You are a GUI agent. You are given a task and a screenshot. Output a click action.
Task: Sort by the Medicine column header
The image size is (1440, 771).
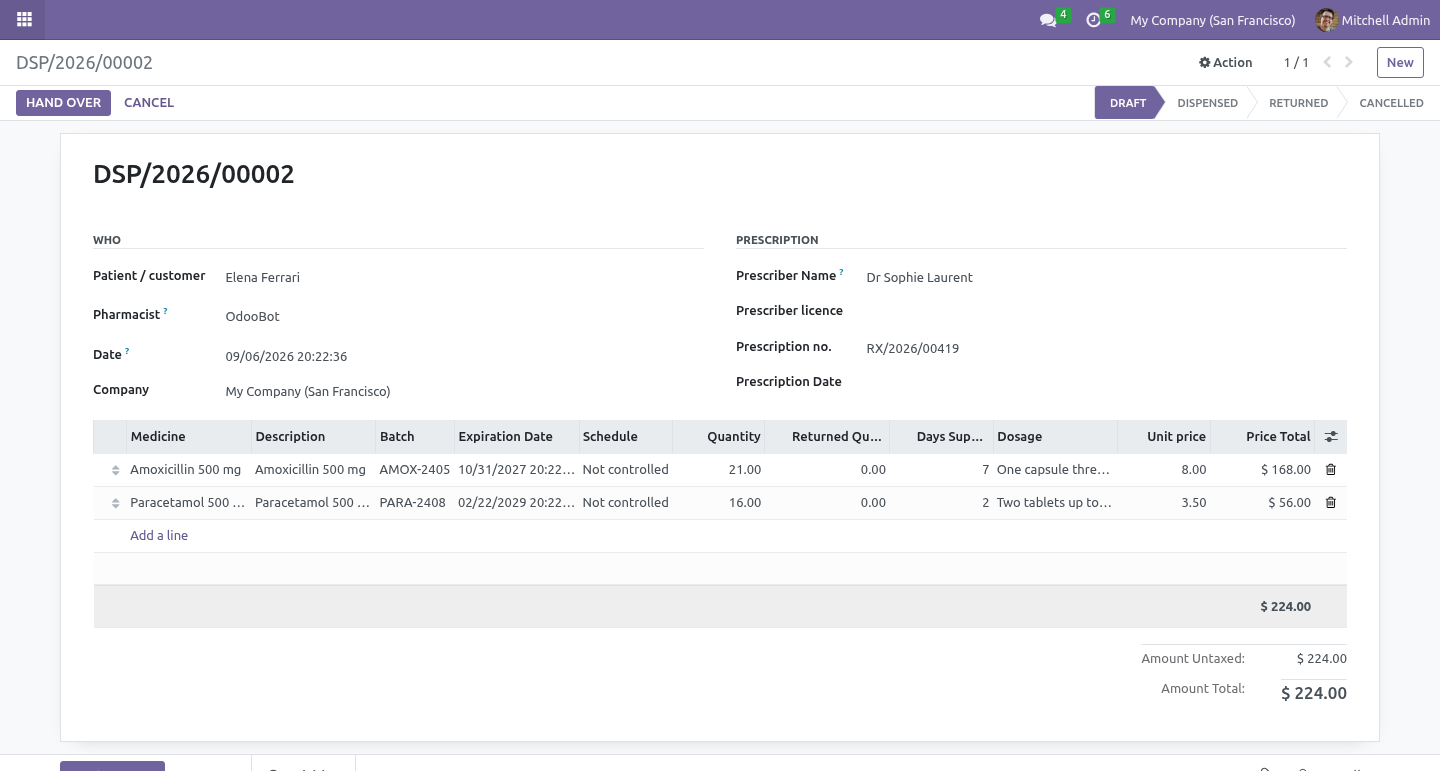click(x=188, y=437)
